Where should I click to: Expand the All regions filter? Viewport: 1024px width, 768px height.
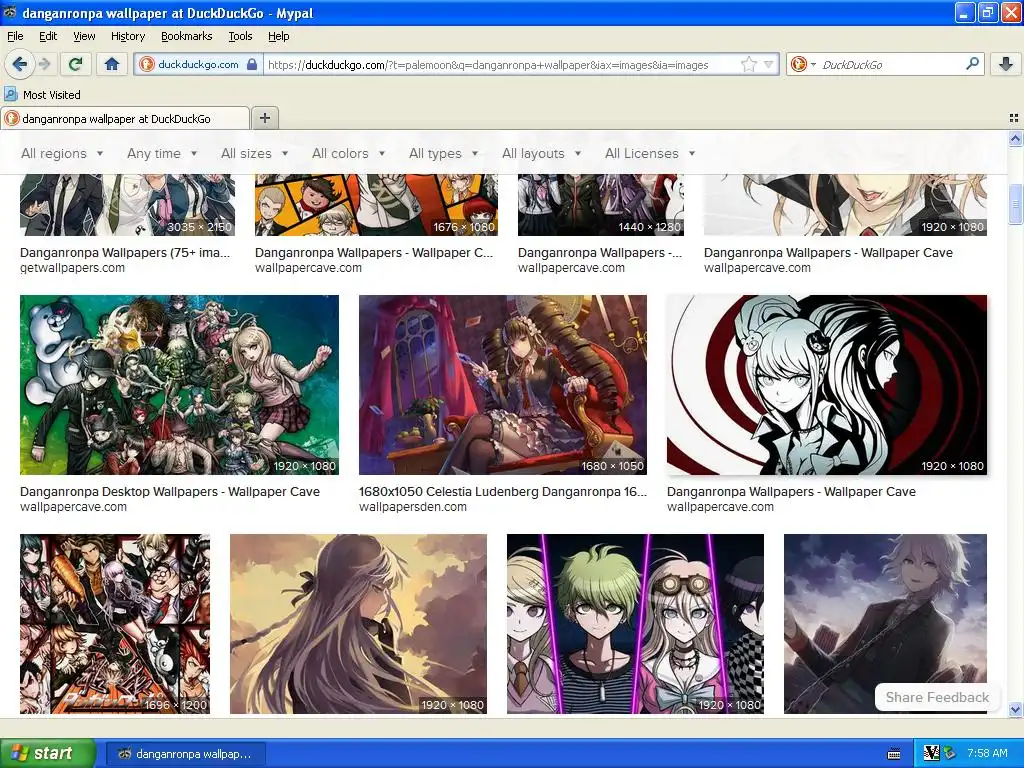click(62, 153)
